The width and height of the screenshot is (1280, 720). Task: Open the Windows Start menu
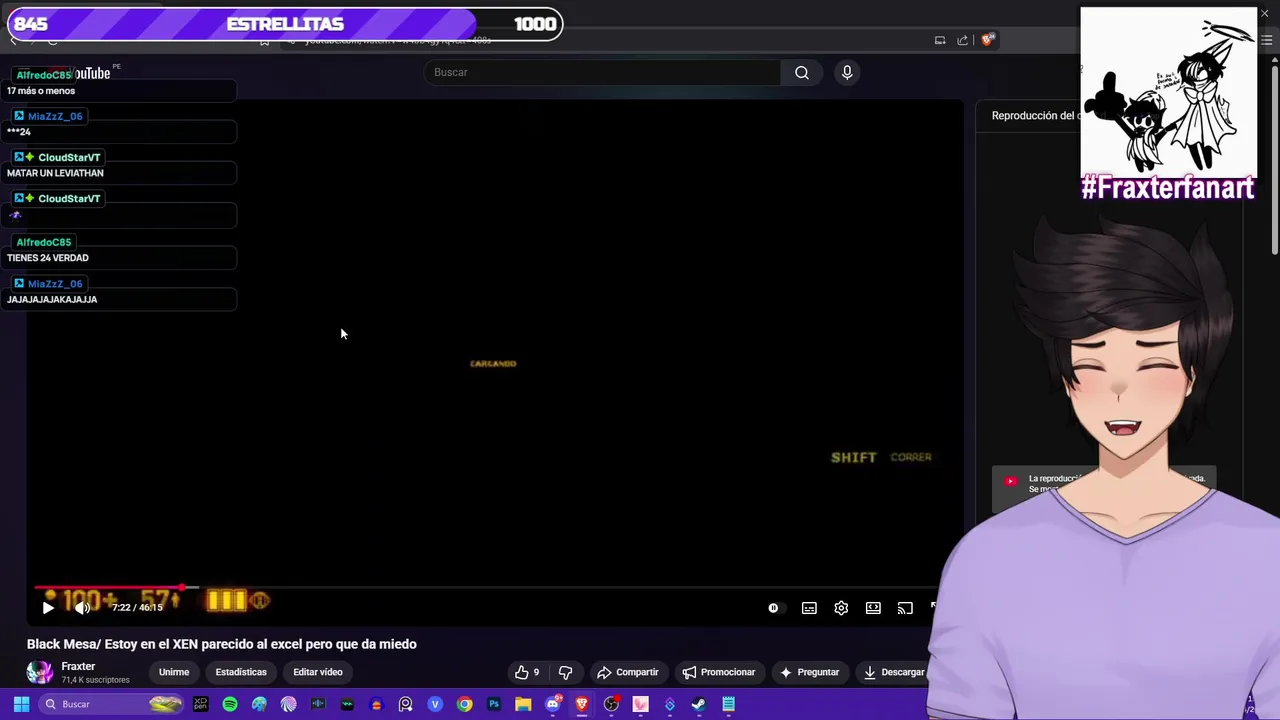pyautogui.click(x=21, y=704)
